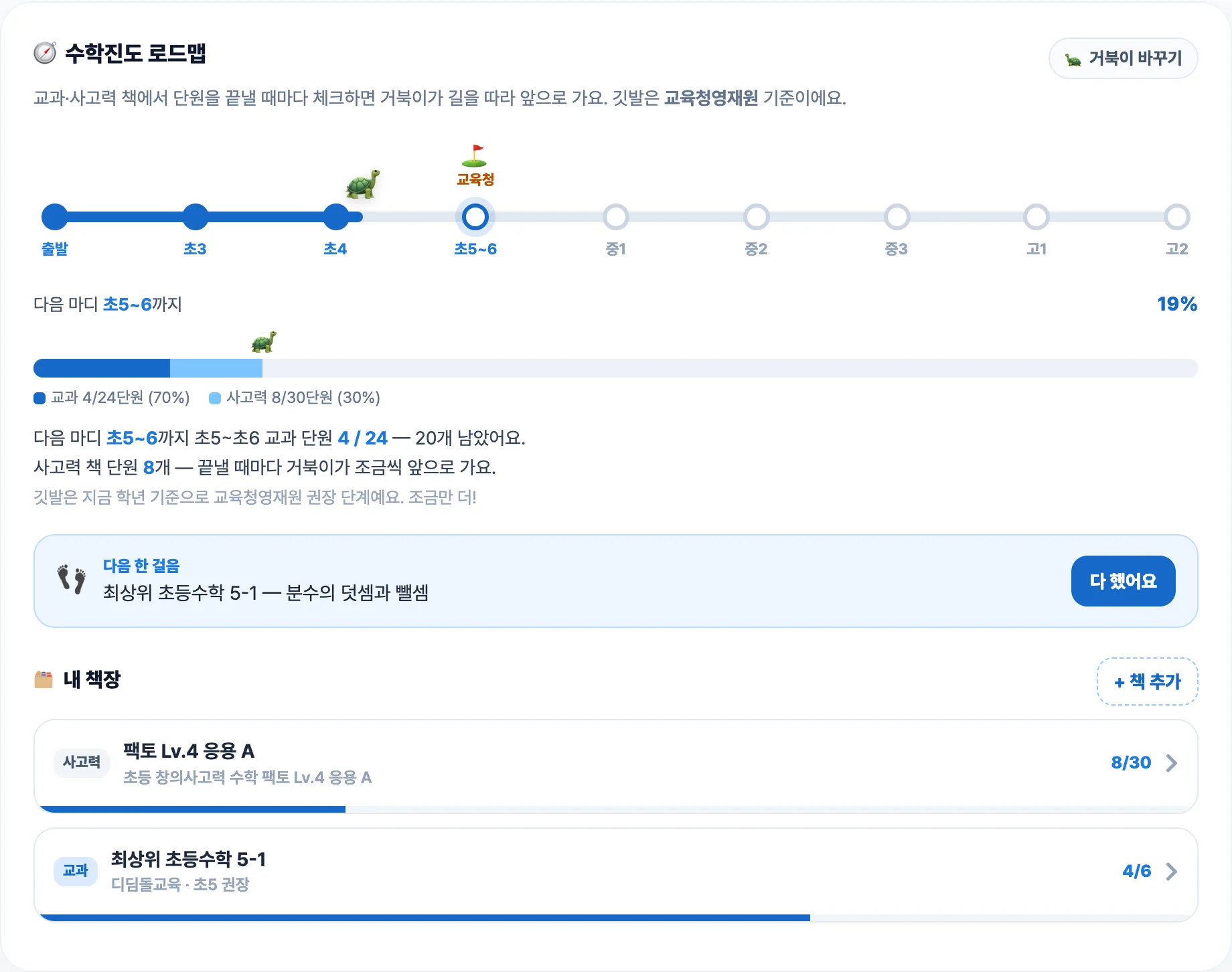Click the 다 했어요 button

click(1123, 581)
